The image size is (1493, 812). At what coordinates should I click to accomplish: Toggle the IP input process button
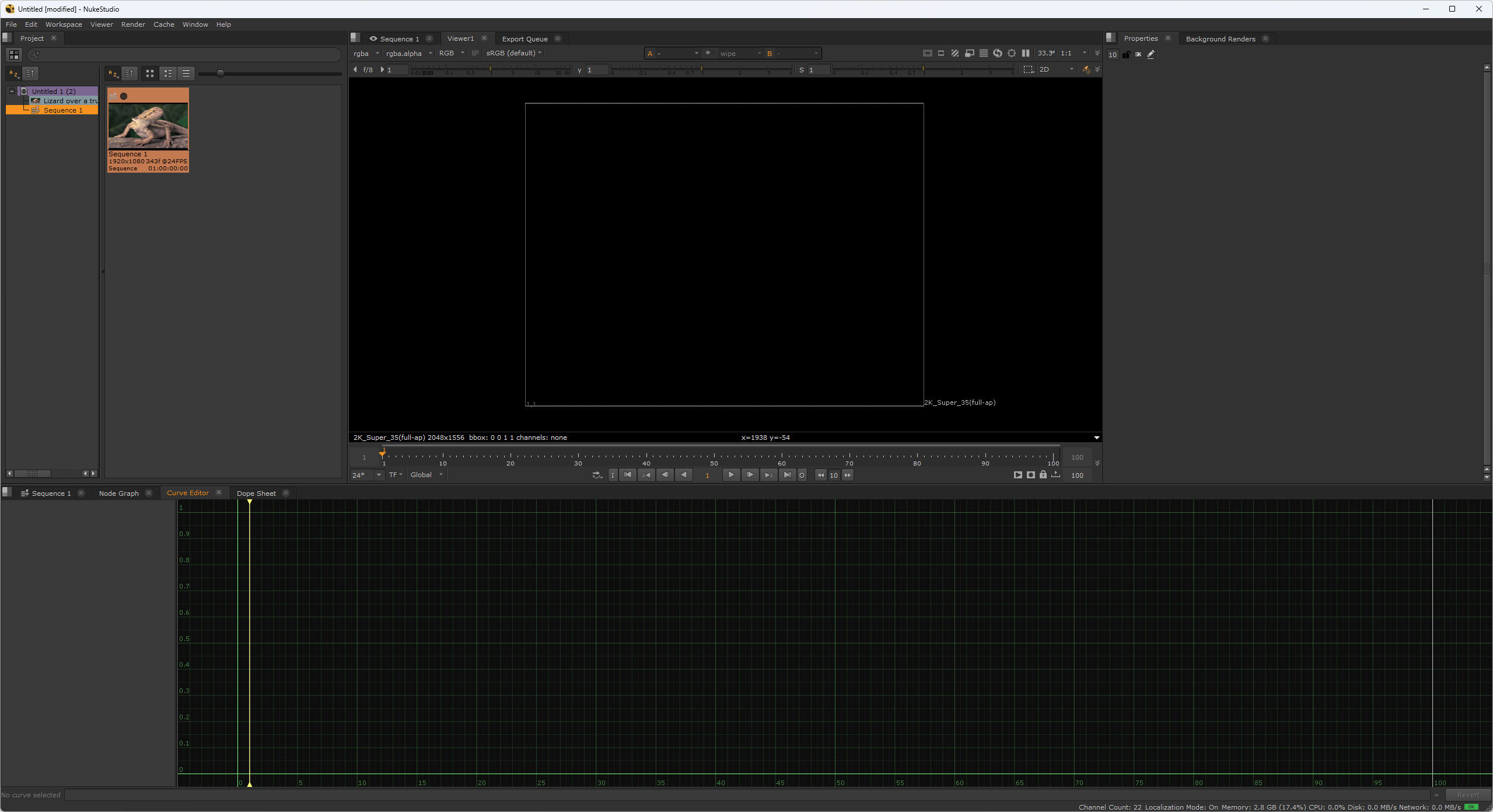tap(475, 53)
